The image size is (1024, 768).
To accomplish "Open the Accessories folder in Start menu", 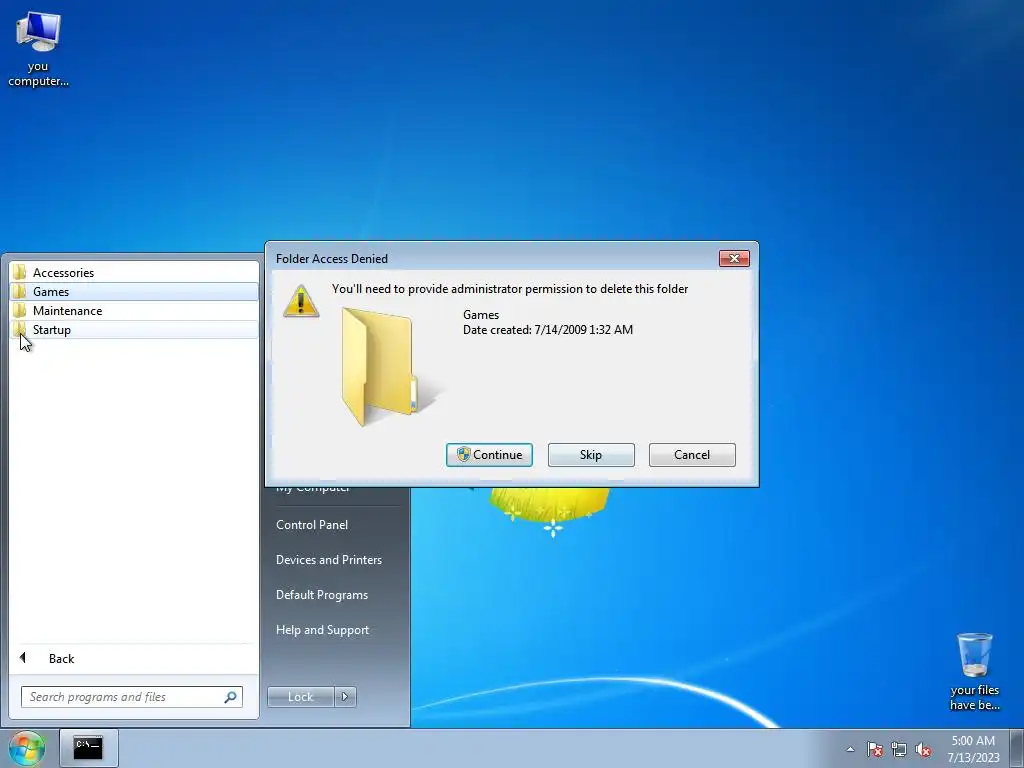I will pos(134,273).
